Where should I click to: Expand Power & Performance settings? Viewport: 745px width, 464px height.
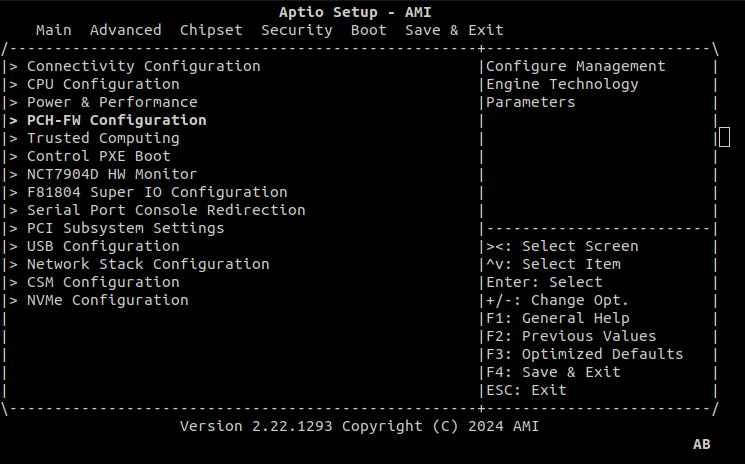[x=112, y=102]
